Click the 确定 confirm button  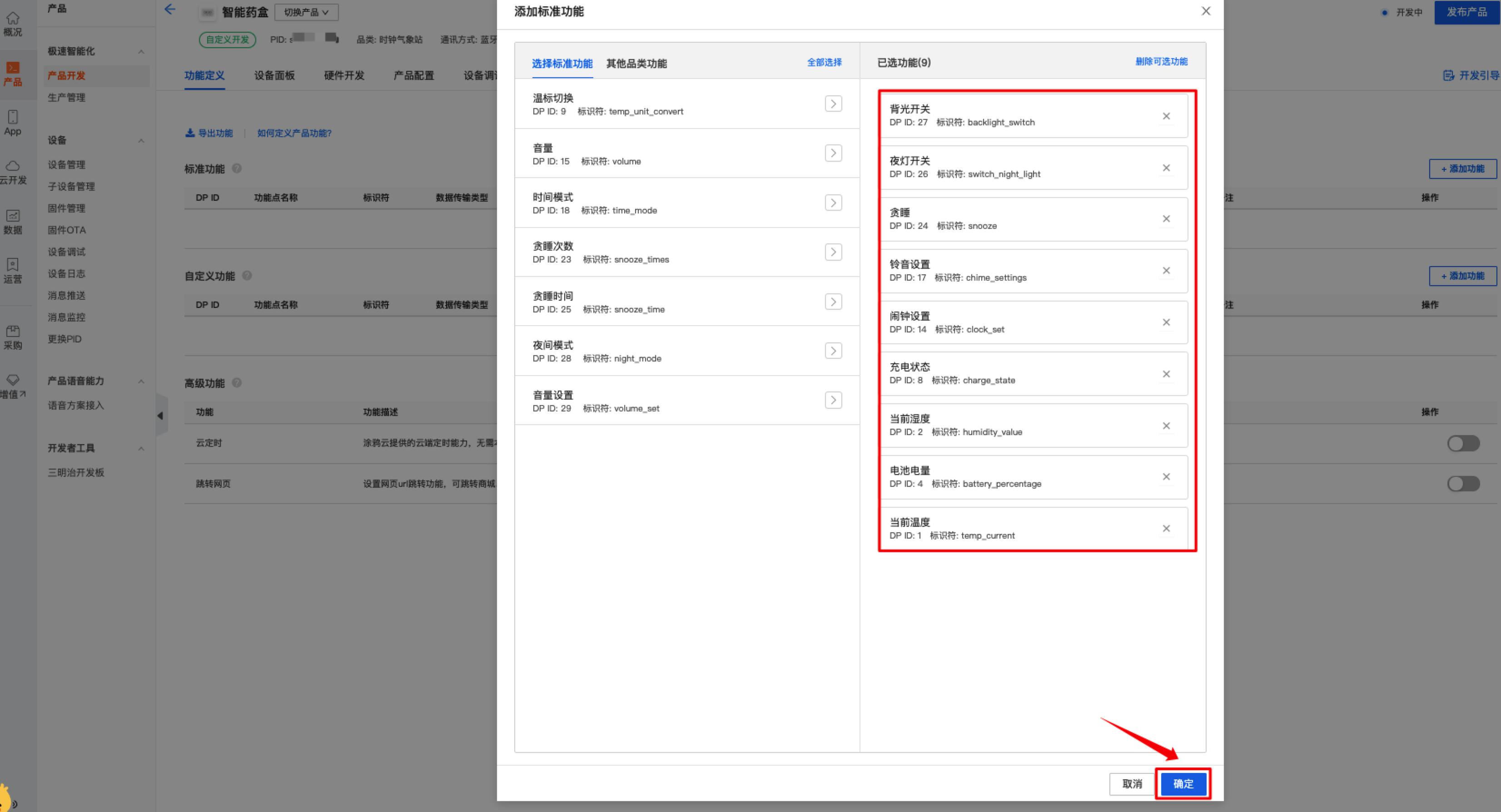pos(1183,783)
